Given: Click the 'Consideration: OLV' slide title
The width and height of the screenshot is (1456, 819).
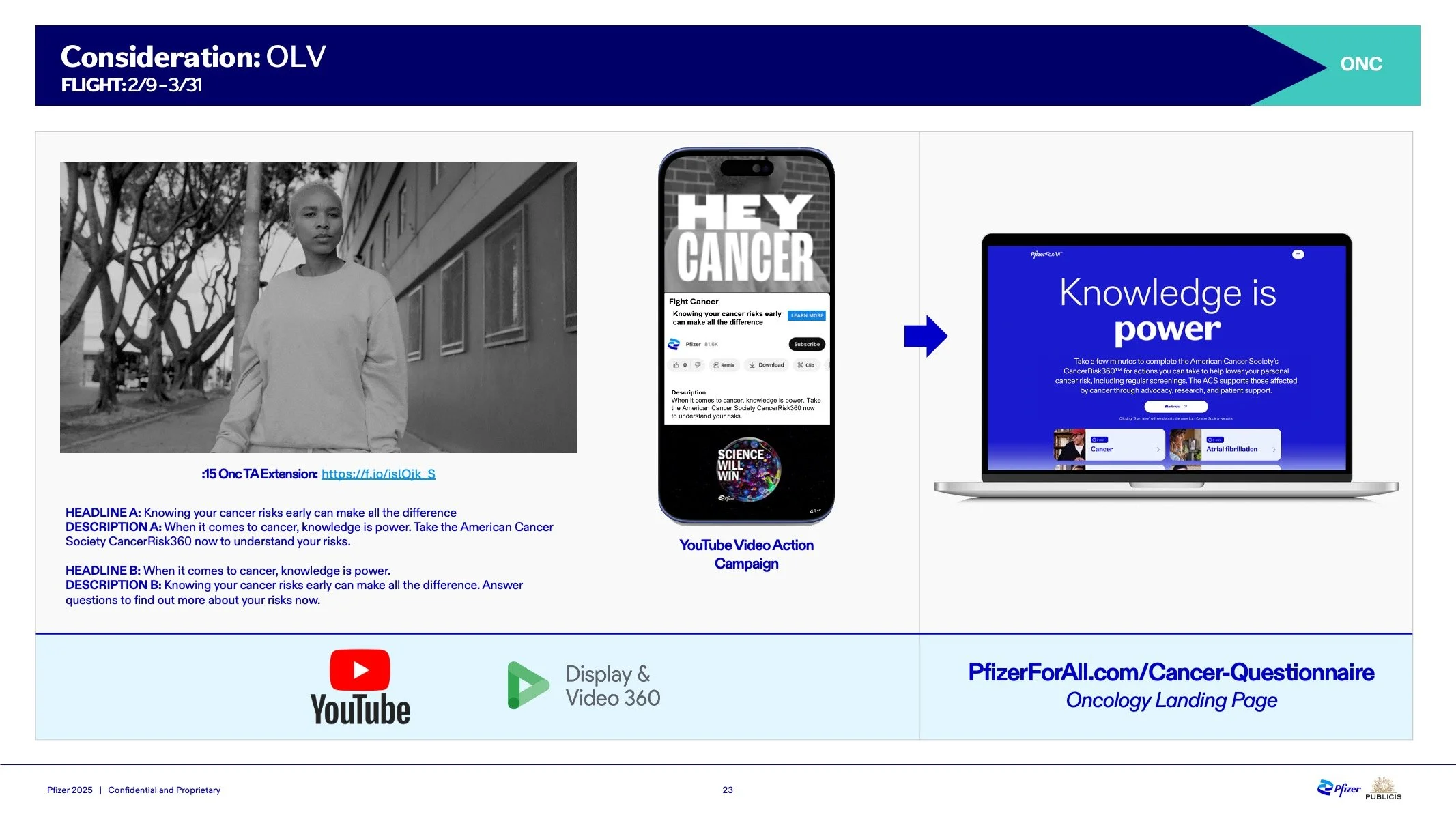Looking at the screenshot, I should tap(193, 57).
